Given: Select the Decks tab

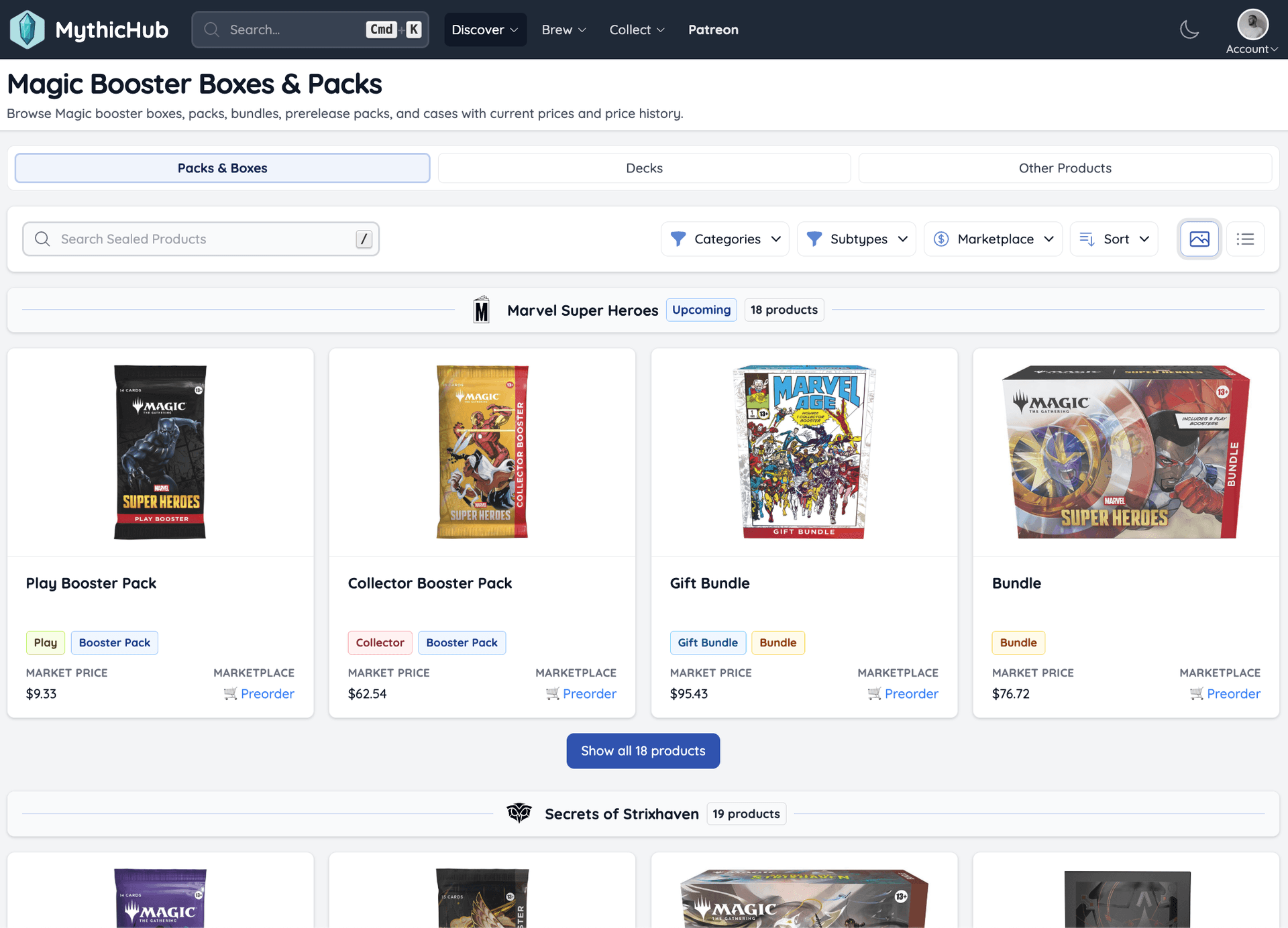Looking at the screenshot, I should coord(644,168).
